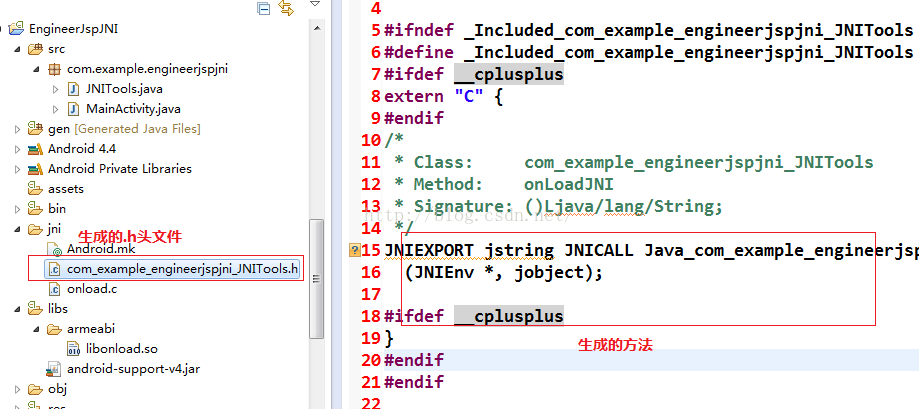Viewport: 919px width, 409px height.
Task: Click the bin folder icon
Action: [x=35, y=209]
